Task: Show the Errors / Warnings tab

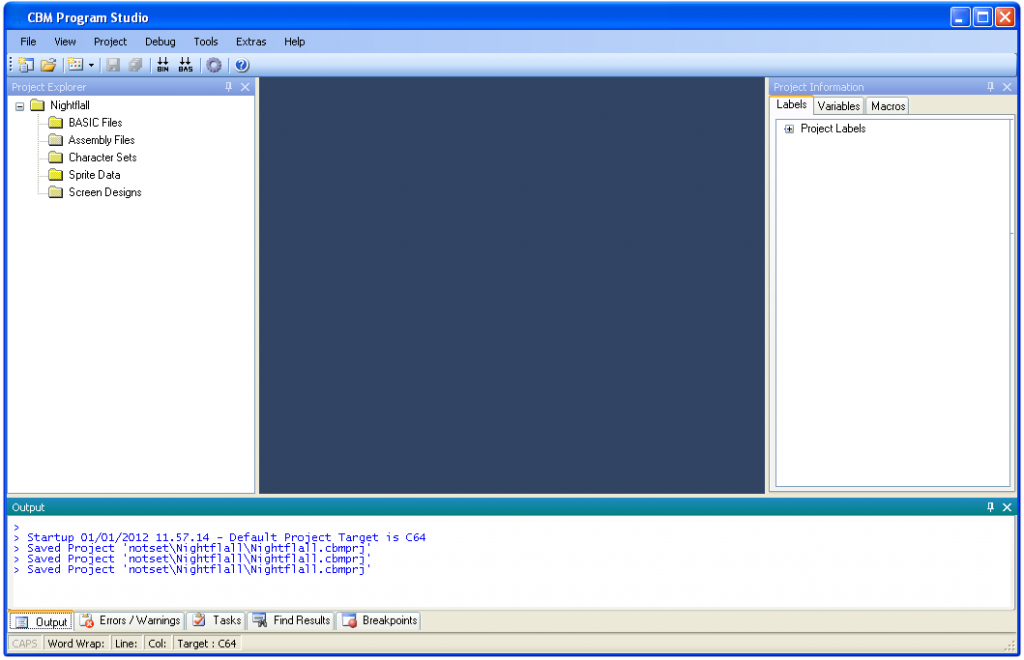Action: pos(130,621)
